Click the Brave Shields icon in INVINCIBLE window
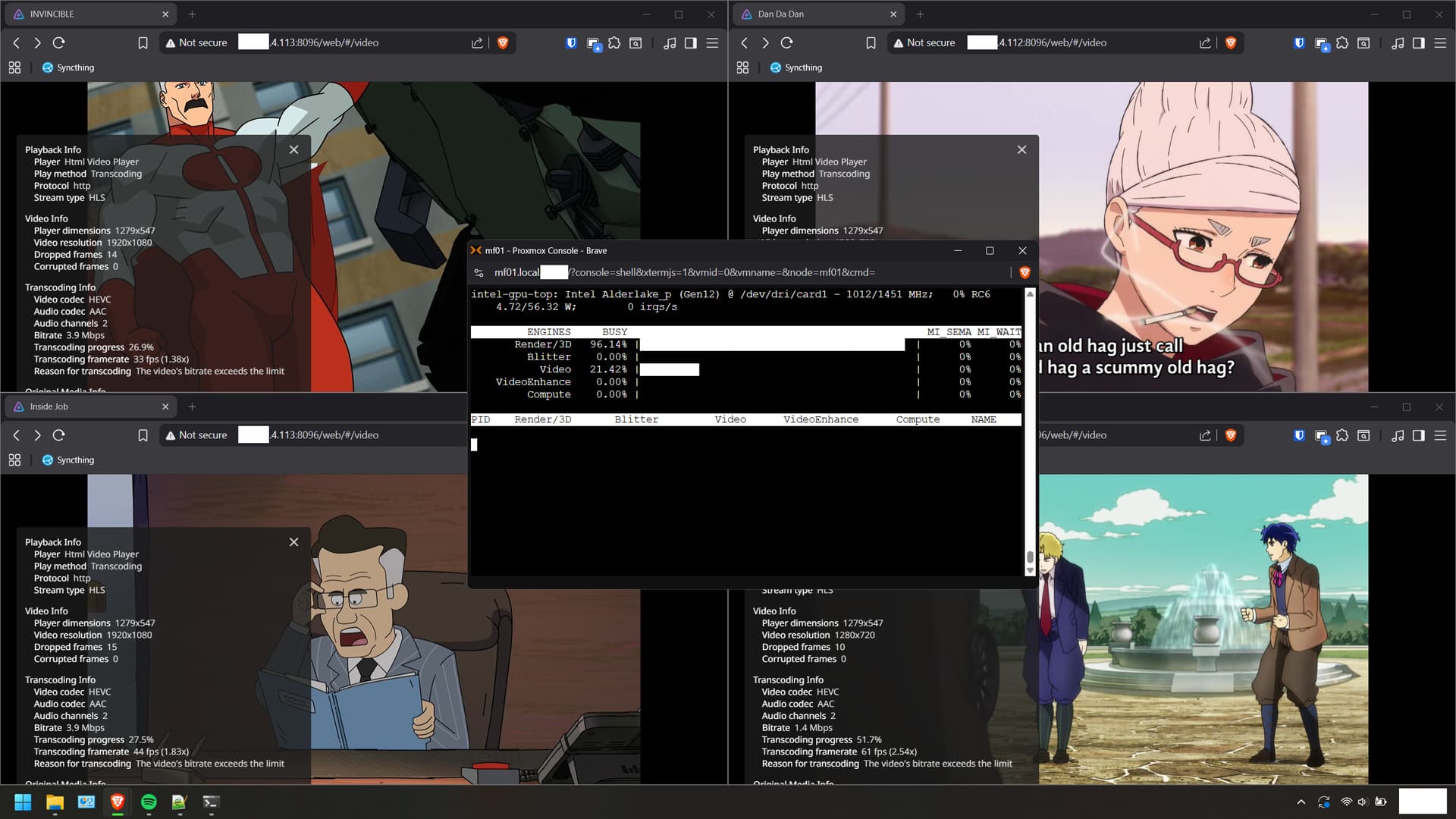The width and height of the screenshot is (1456, 819). pyautogui.click(x=502, y=43)
